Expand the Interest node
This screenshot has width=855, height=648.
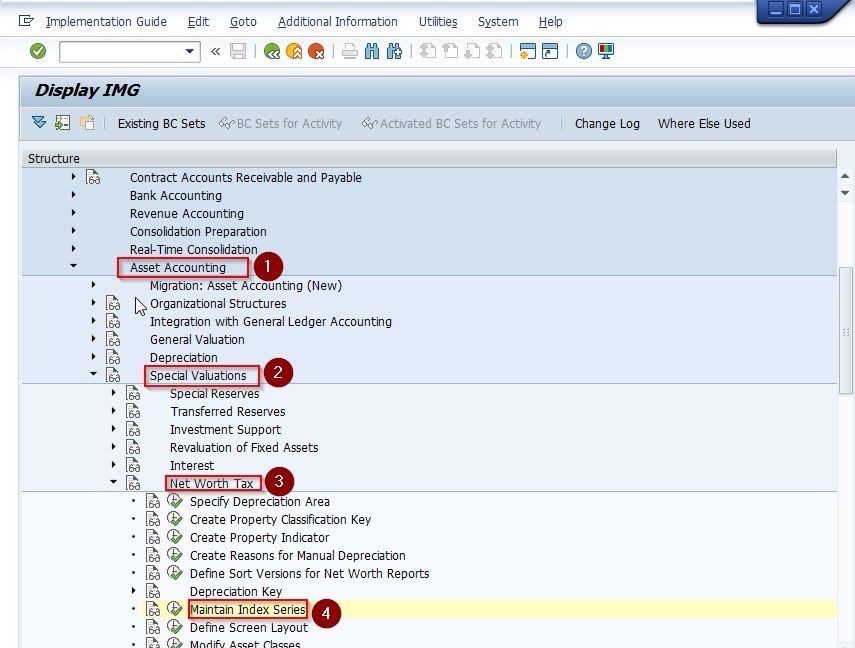[x=113, y=465]
